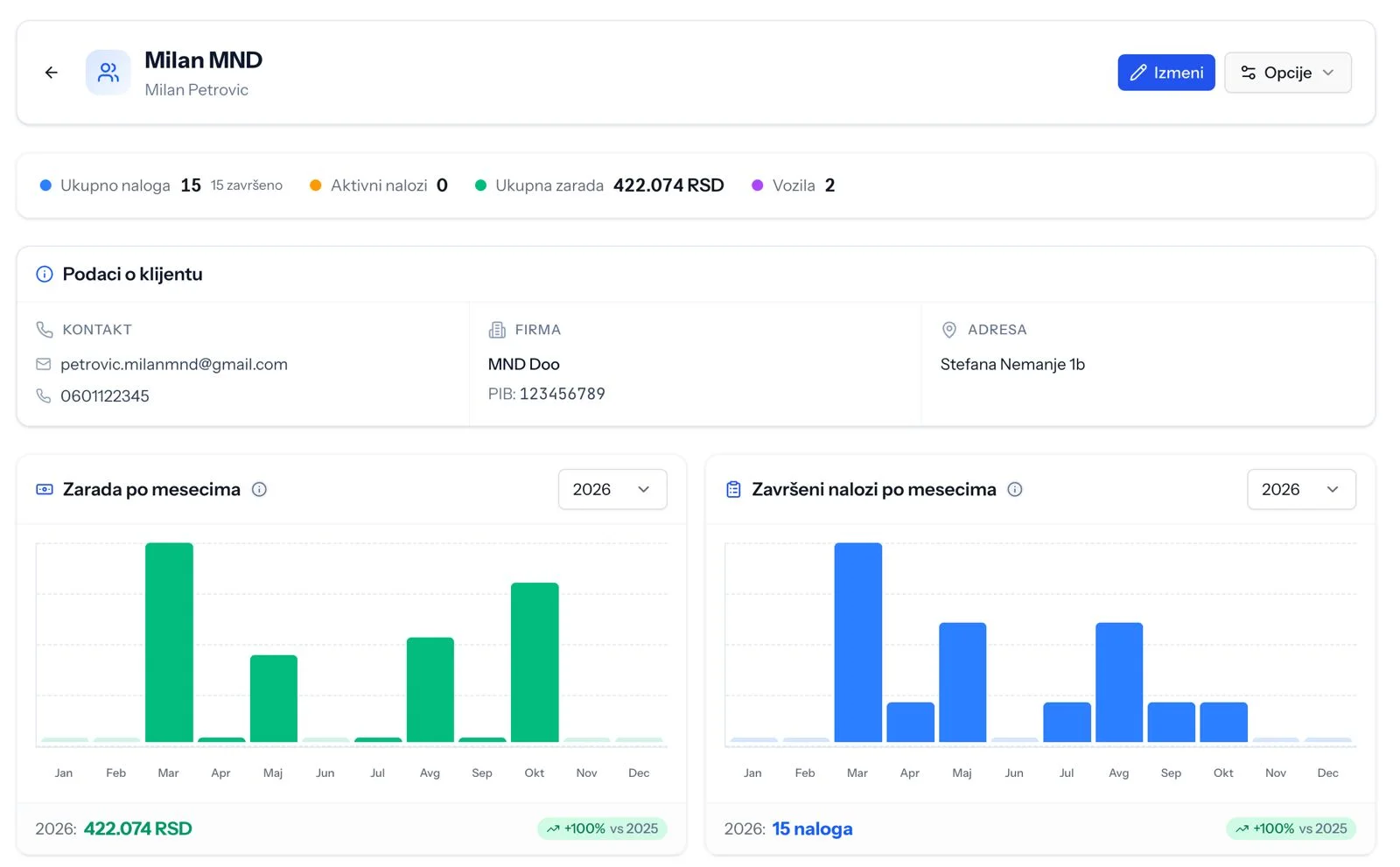Click the Milan Petrovic subtitle

(x=196, y=90)
